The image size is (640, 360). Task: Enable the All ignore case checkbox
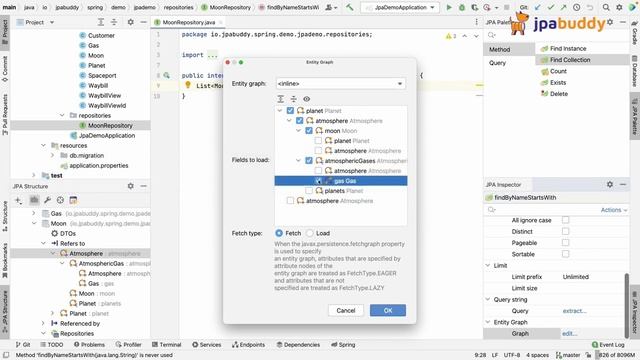565,220
